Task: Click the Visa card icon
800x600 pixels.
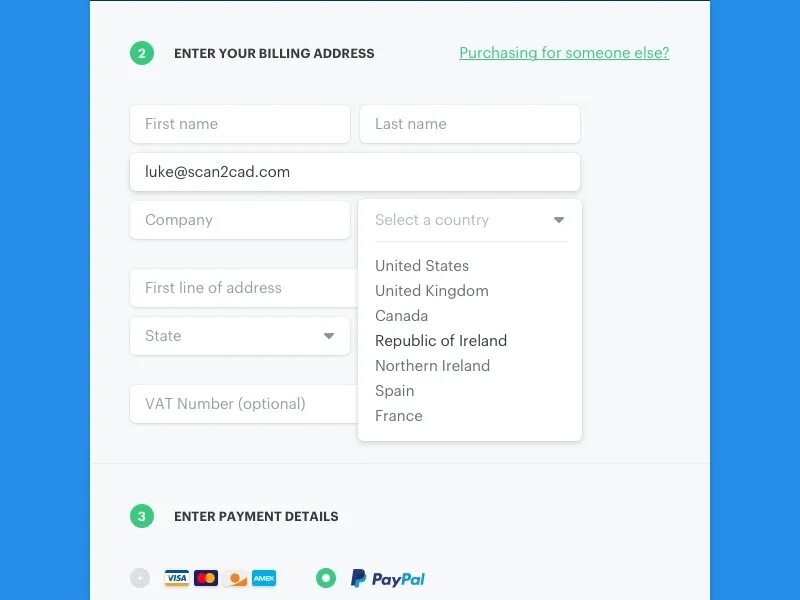Action: click(x=177, y=578)
